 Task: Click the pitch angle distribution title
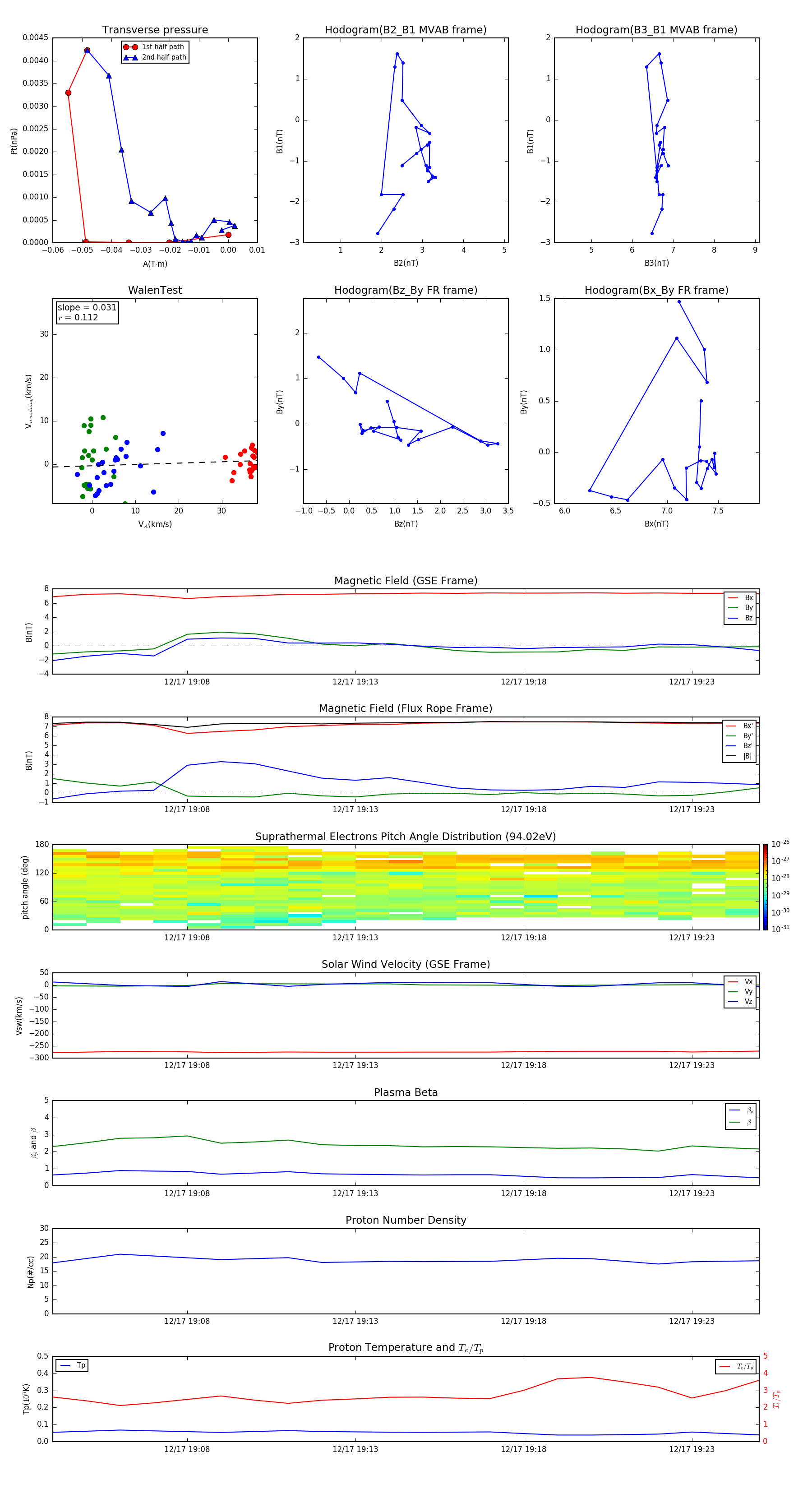click(x=406, y=837)
